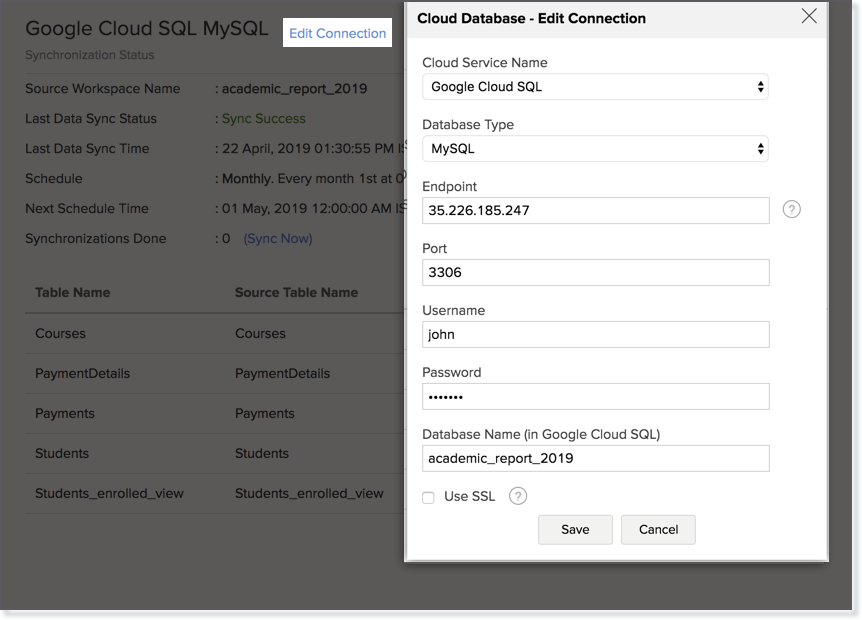Enable the Use SSL checkbox
The image size is (862, 620).
click(x=428, y=497)
